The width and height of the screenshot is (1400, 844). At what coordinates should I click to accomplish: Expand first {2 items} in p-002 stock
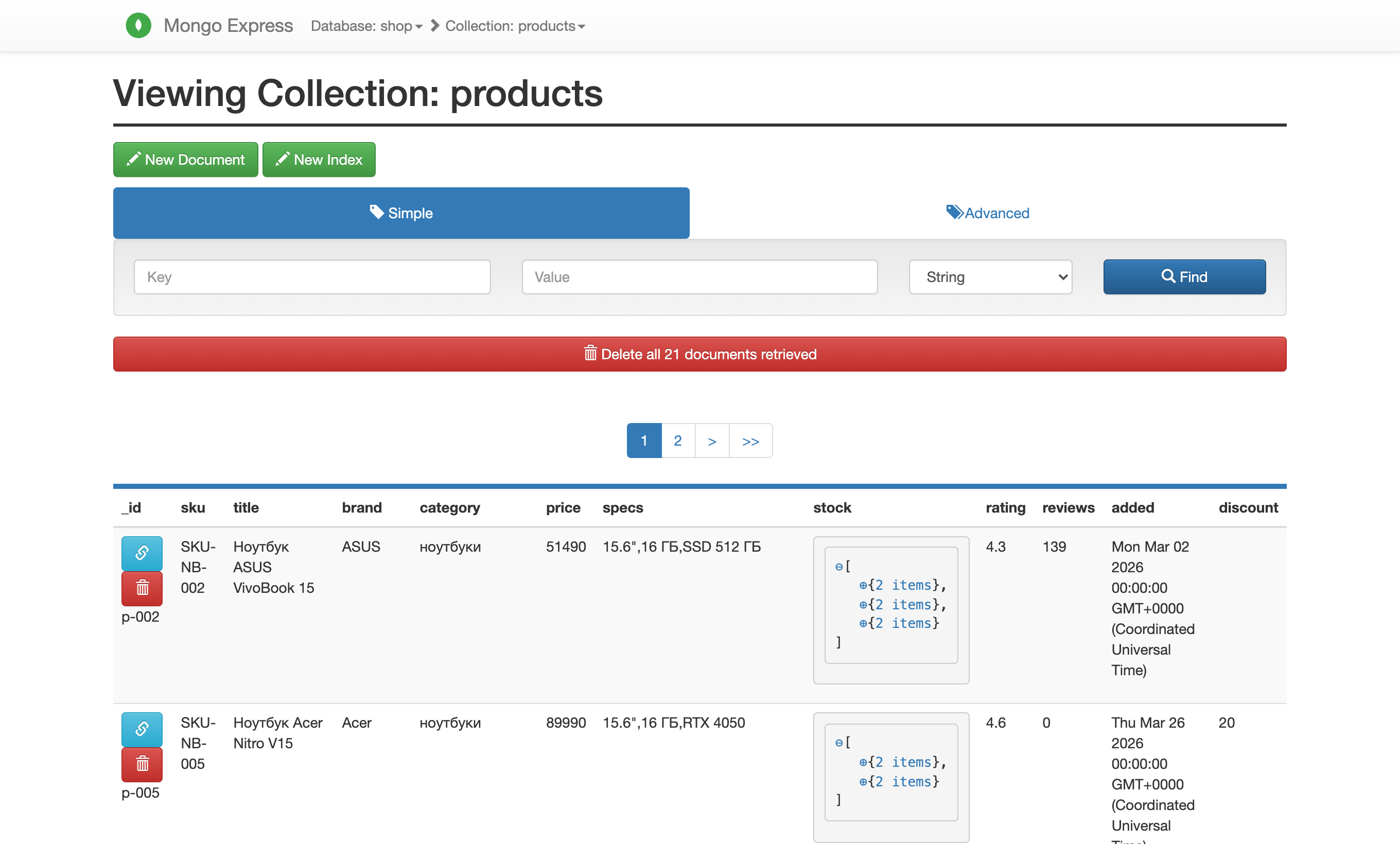[863, 585]
